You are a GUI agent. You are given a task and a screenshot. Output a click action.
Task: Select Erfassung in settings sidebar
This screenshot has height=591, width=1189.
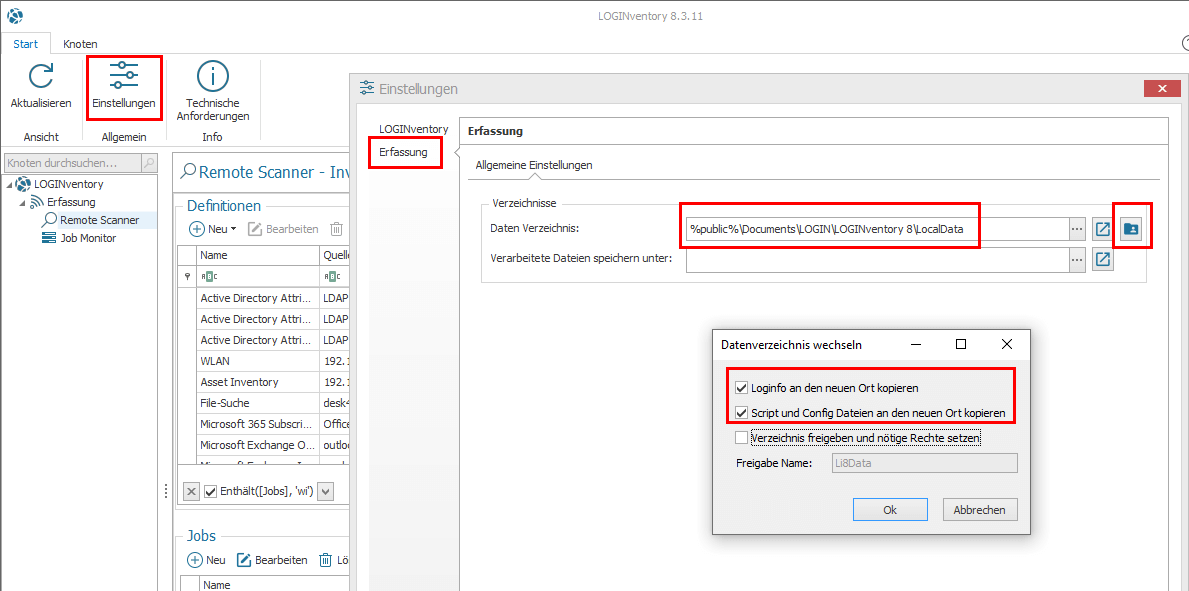(403, 152)
